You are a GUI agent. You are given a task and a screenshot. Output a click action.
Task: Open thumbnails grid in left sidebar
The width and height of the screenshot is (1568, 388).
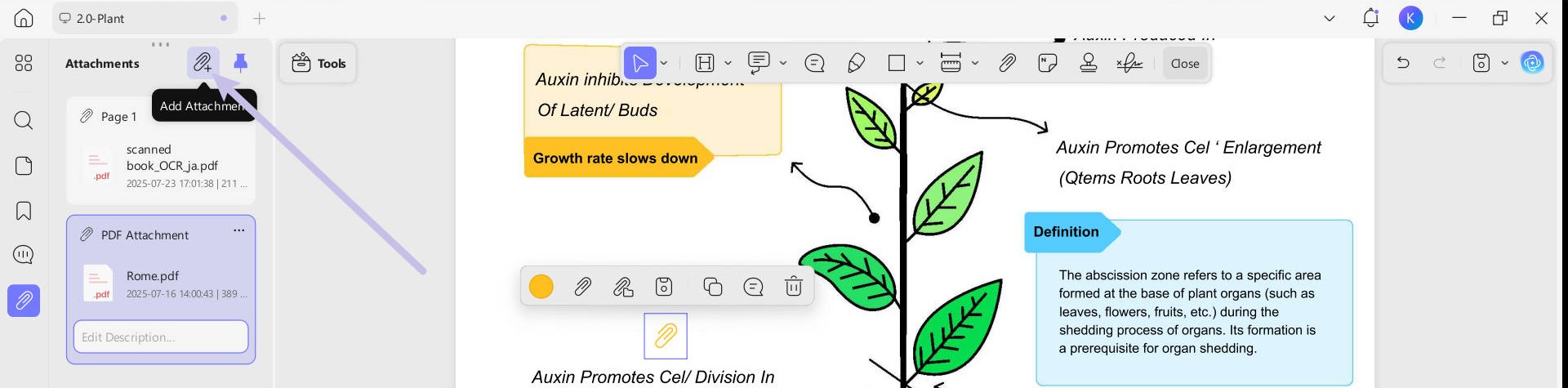24,63
